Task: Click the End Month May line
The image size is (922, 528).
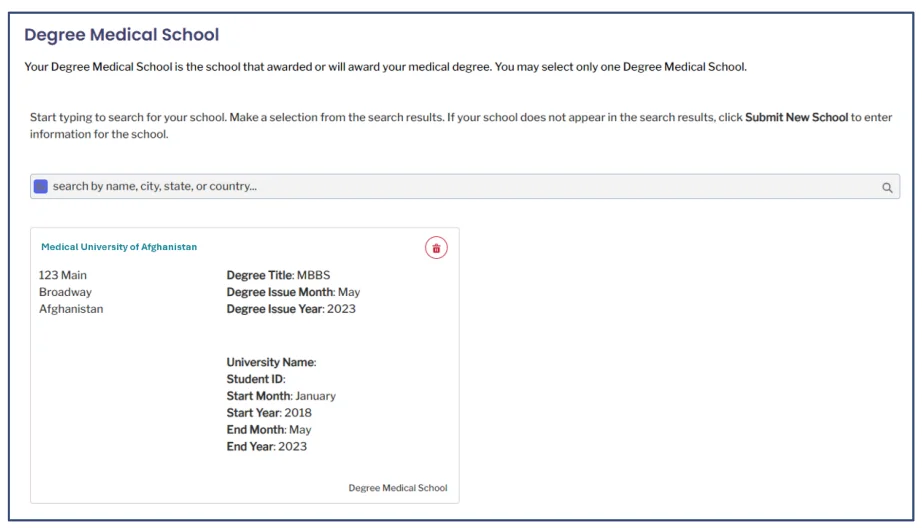Action: click(x=268, y=430)
